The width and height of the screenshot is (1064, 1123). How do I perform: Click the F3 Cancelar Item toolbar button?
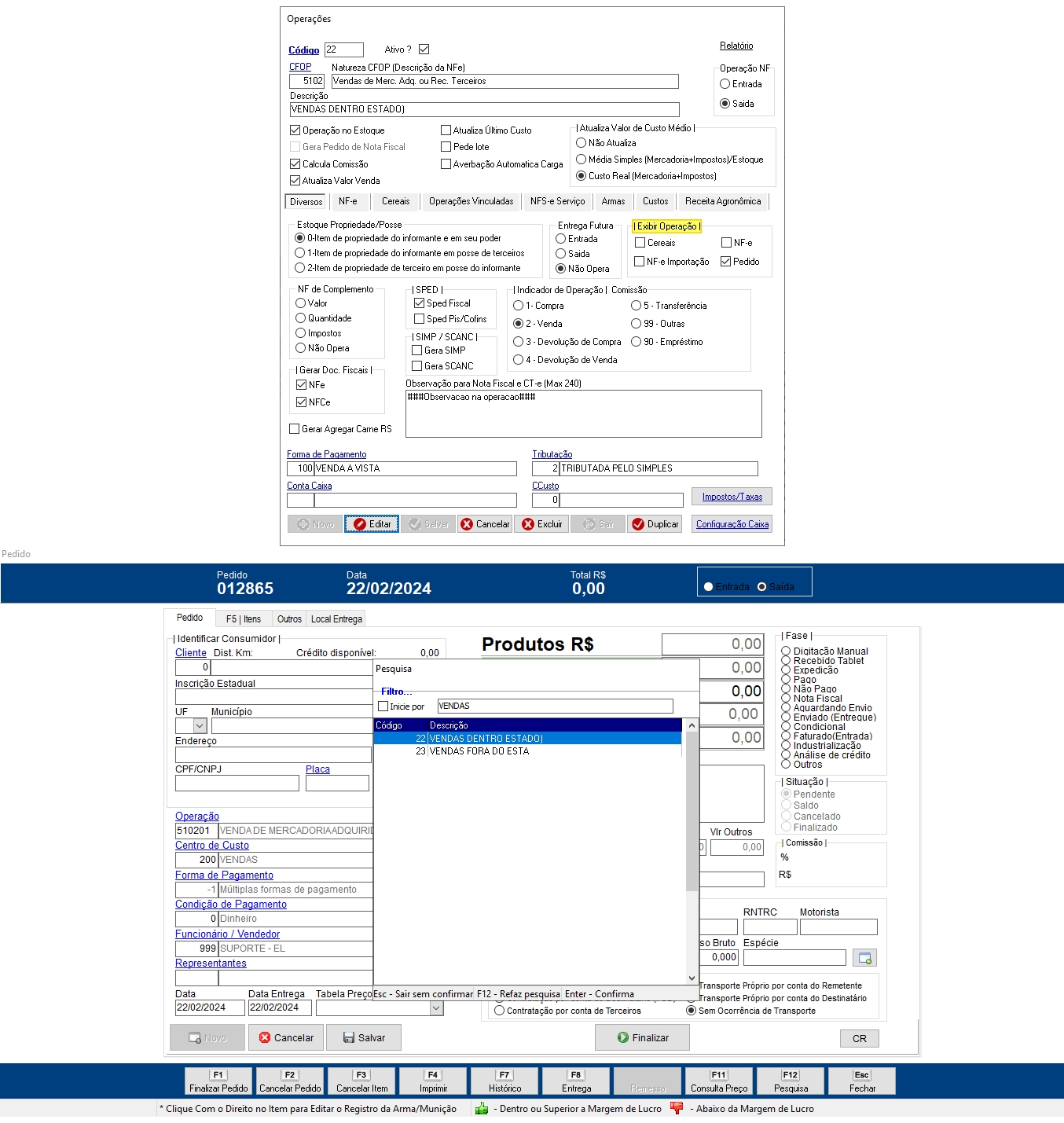pos(361,1081)
